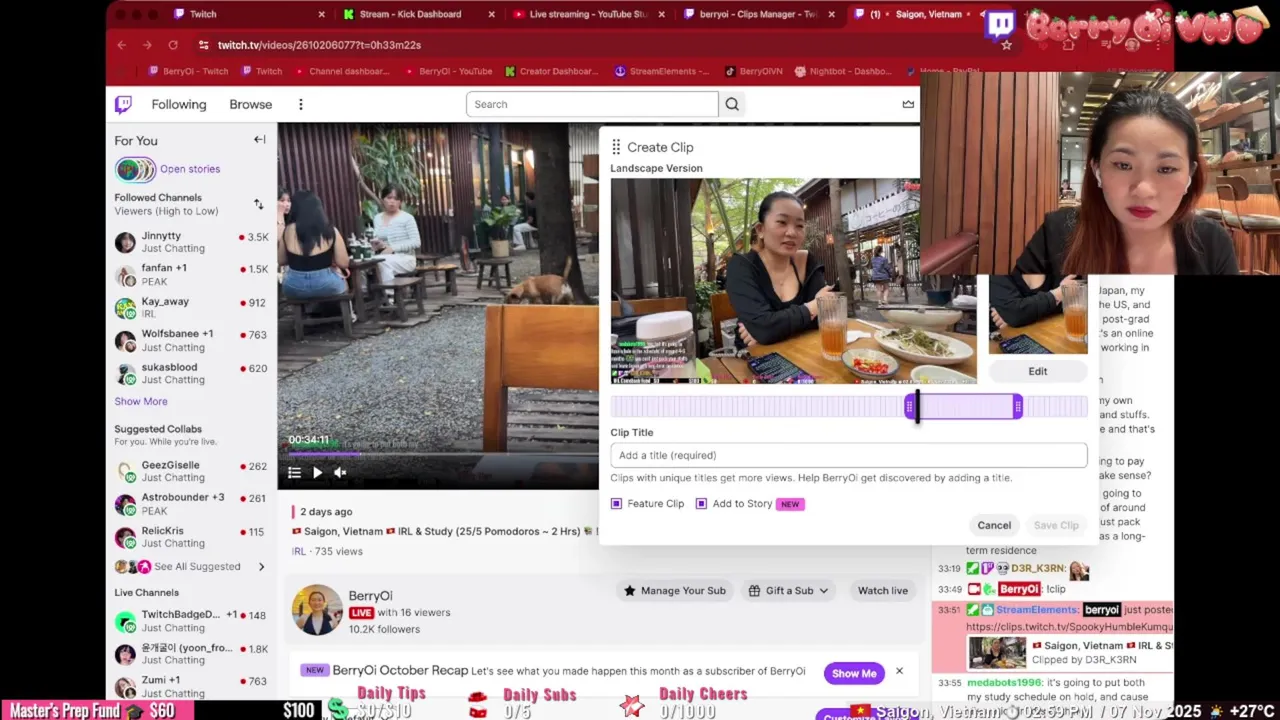This screenshot has width=1280, height=720.
Task: Show Me the October Recap
Action: (x=854, y=673)
